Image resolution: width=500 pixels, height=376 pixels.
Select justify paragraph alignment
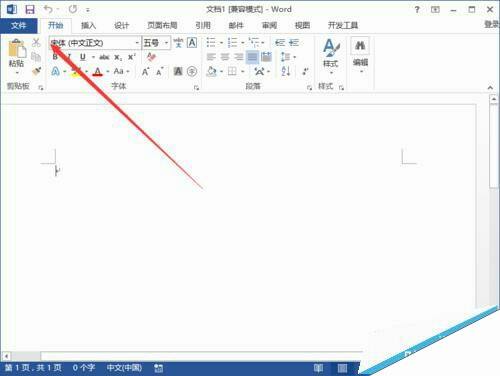pyautogui.click(x=252, y=57)
